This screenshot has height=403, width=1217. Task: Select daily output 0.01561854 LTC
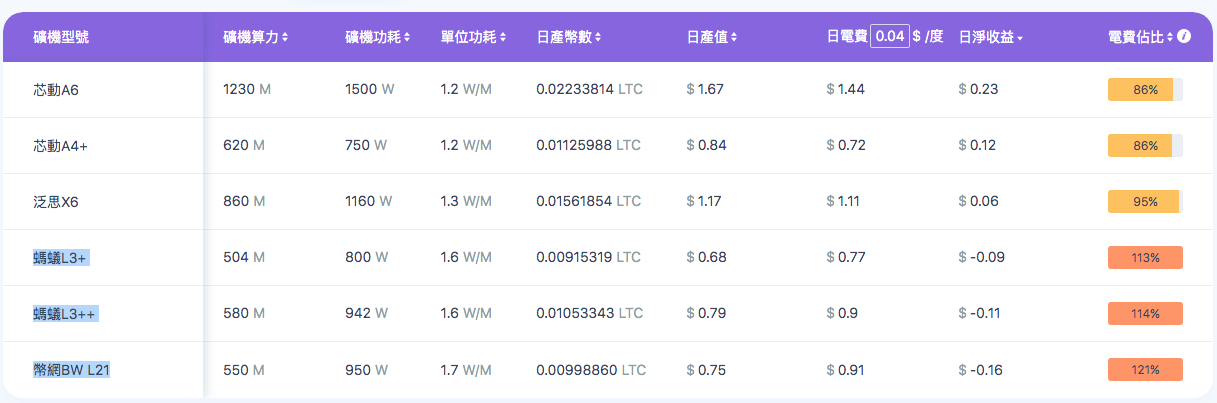tap(589, 201)
